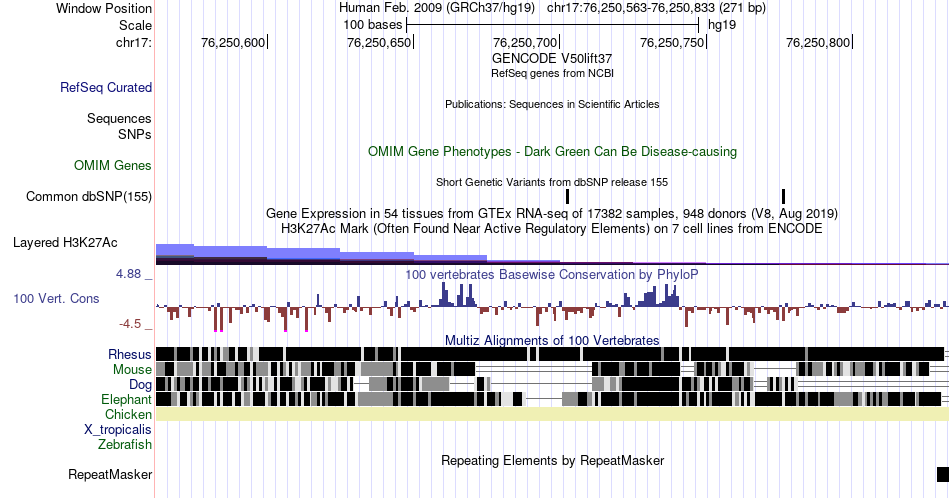Click the 76,250,700 ruler position
The width and height of the screenshot is (950, 498).
coord(525,42)
